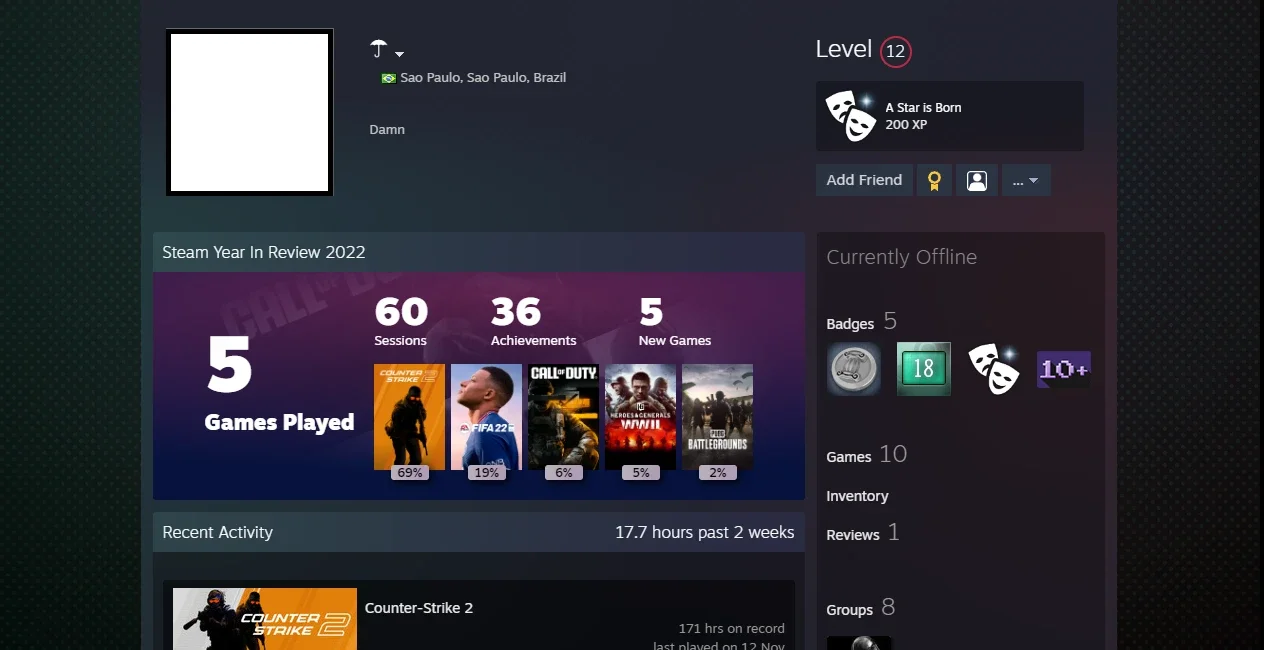Click the first group avatar under Groups
The image size is (1264, 650).
tap(859, 643)
